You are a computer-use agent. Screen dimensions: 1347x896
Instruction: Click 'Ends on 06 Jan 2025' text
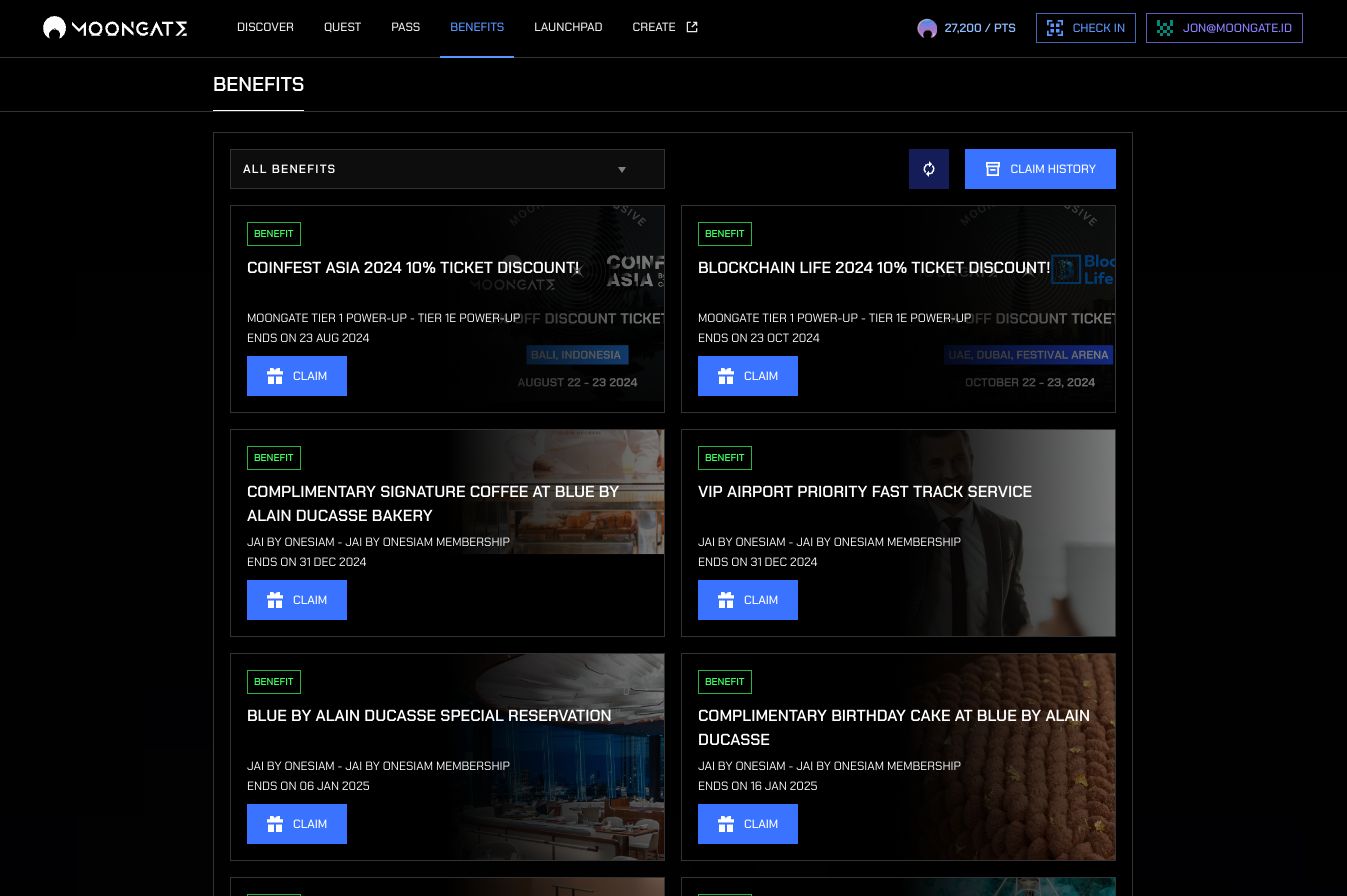click(x=308, y=786)
